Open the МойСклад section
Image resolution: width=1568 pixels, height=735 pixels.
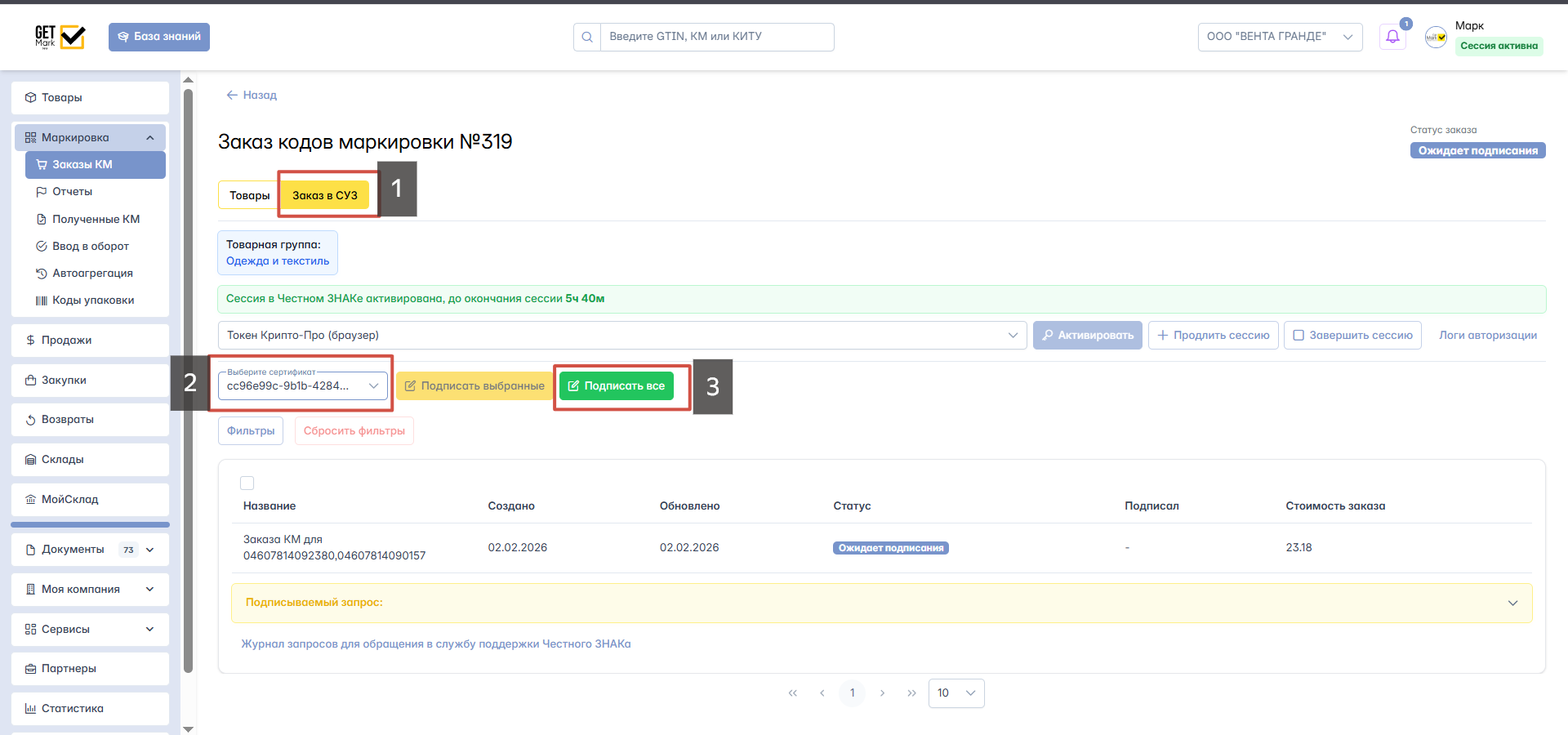[90, 500]
